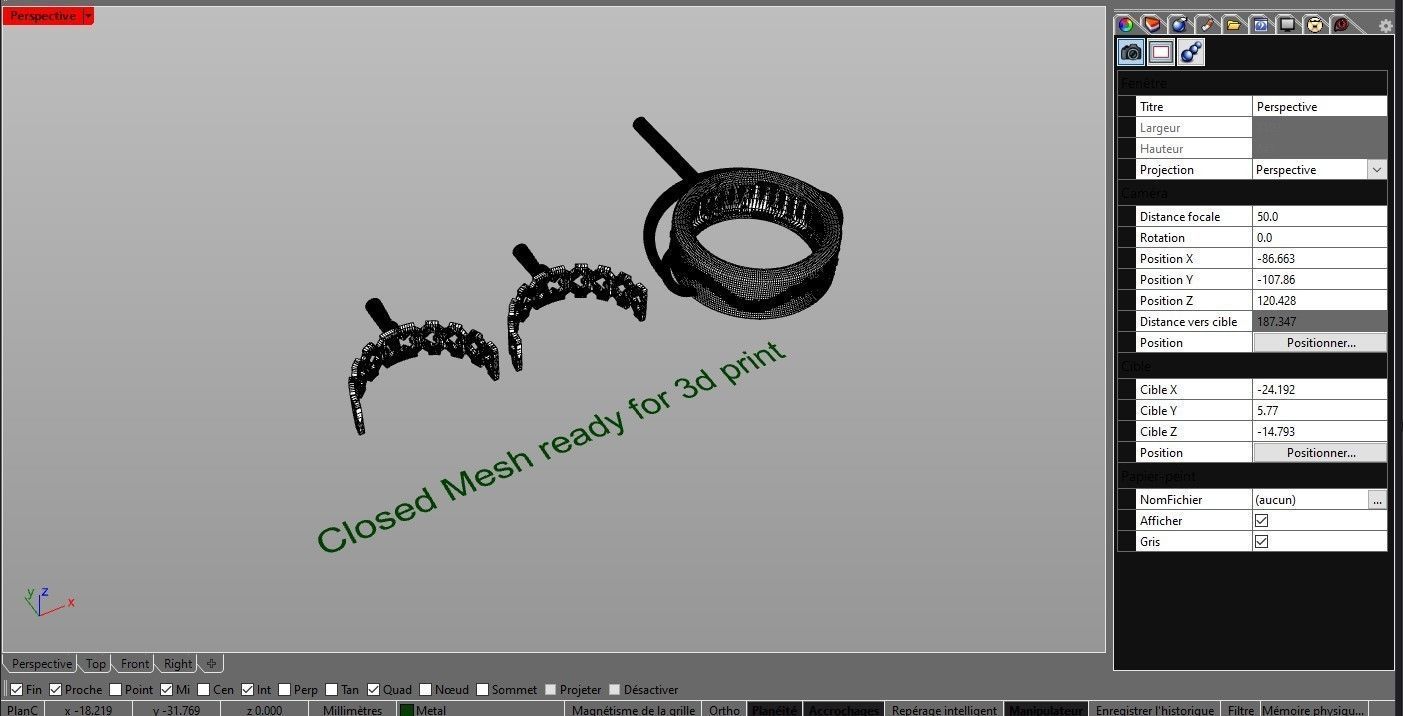Click the green Metal layer color swatch
The image size is (1403, 716).
(407, 710)
